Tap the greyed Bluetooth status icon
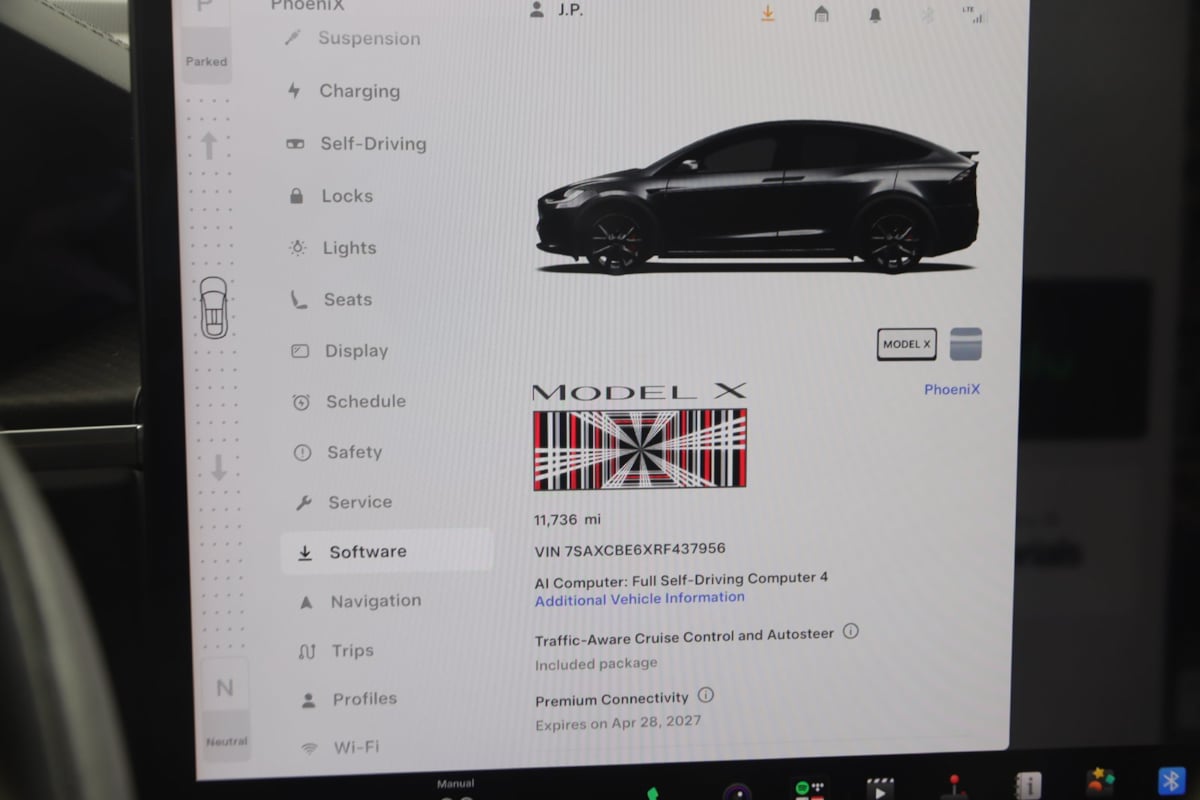The width and height of the screenshot is (1200, 800). coord(927,15)
